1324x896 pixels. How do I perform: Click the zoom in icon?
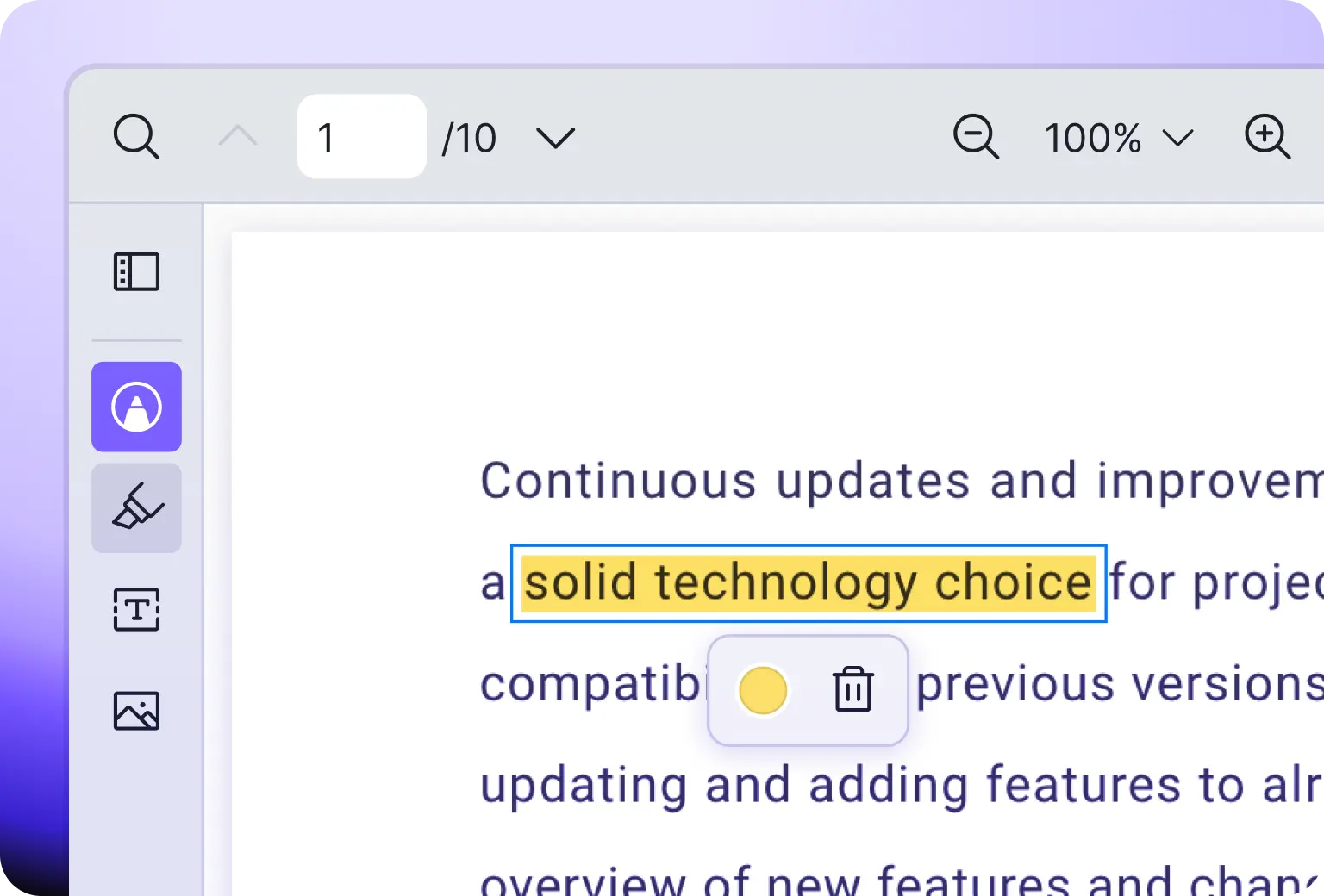(1267, 137)
